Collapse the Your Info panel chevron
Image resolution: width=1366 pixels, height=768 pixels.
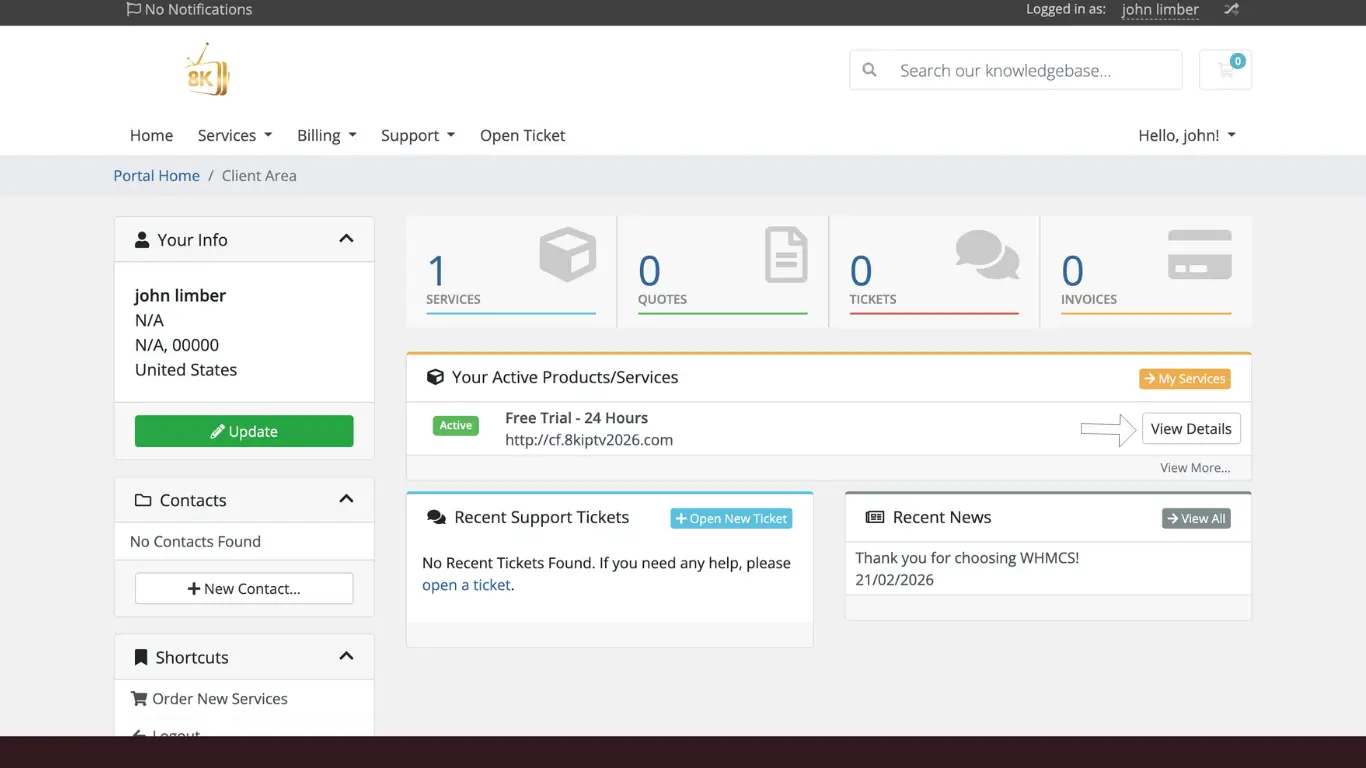346,239
